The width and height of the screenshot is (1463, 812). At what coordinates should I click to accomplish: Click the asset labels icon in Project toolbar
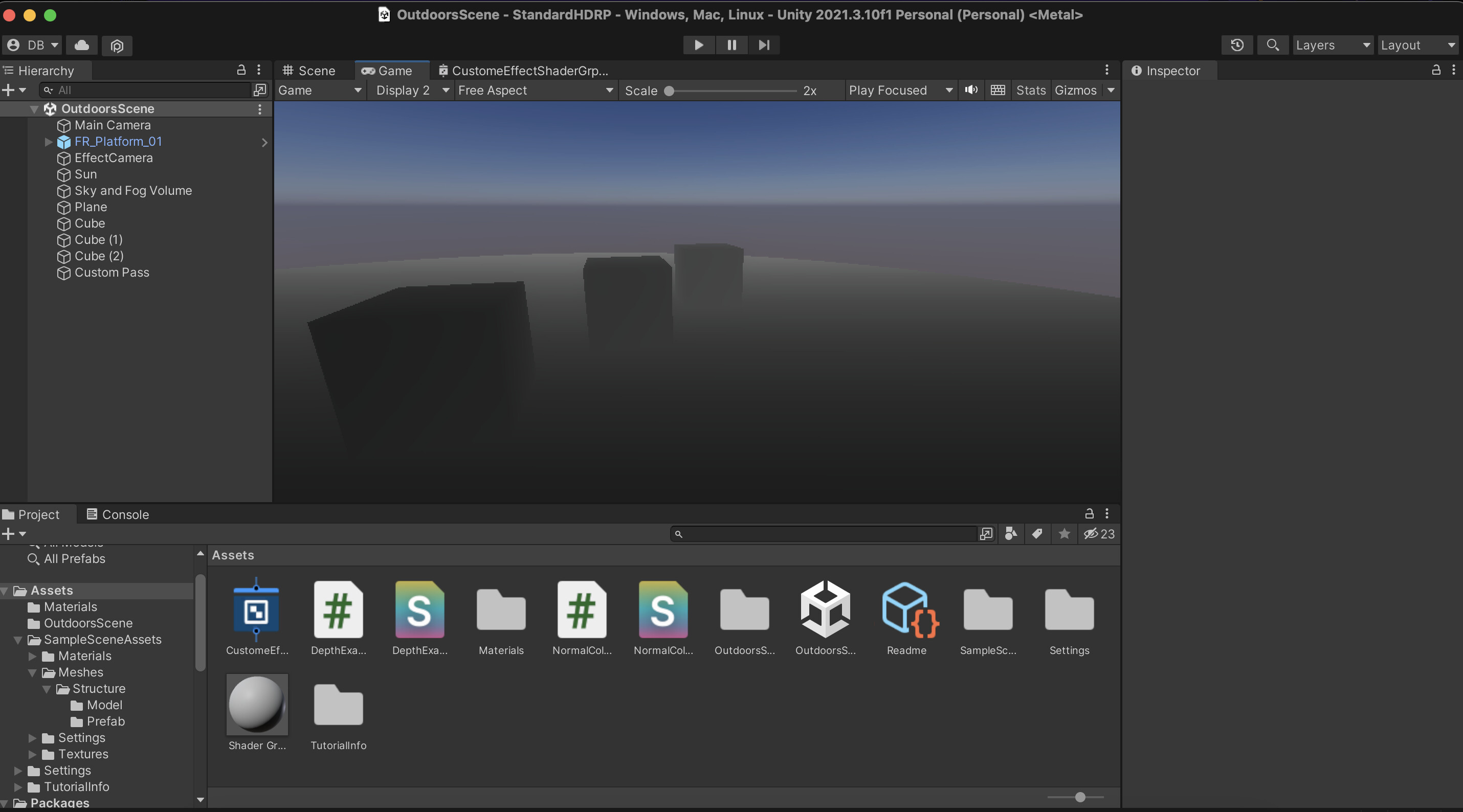1037,533
